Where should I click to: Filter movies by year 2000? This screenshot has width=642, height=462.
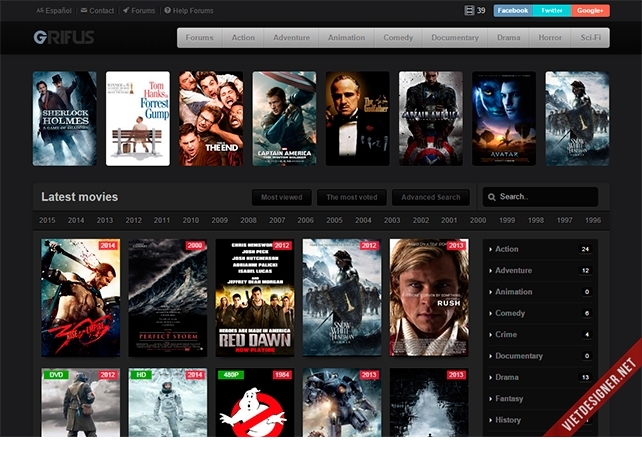[x=478, y=220]
